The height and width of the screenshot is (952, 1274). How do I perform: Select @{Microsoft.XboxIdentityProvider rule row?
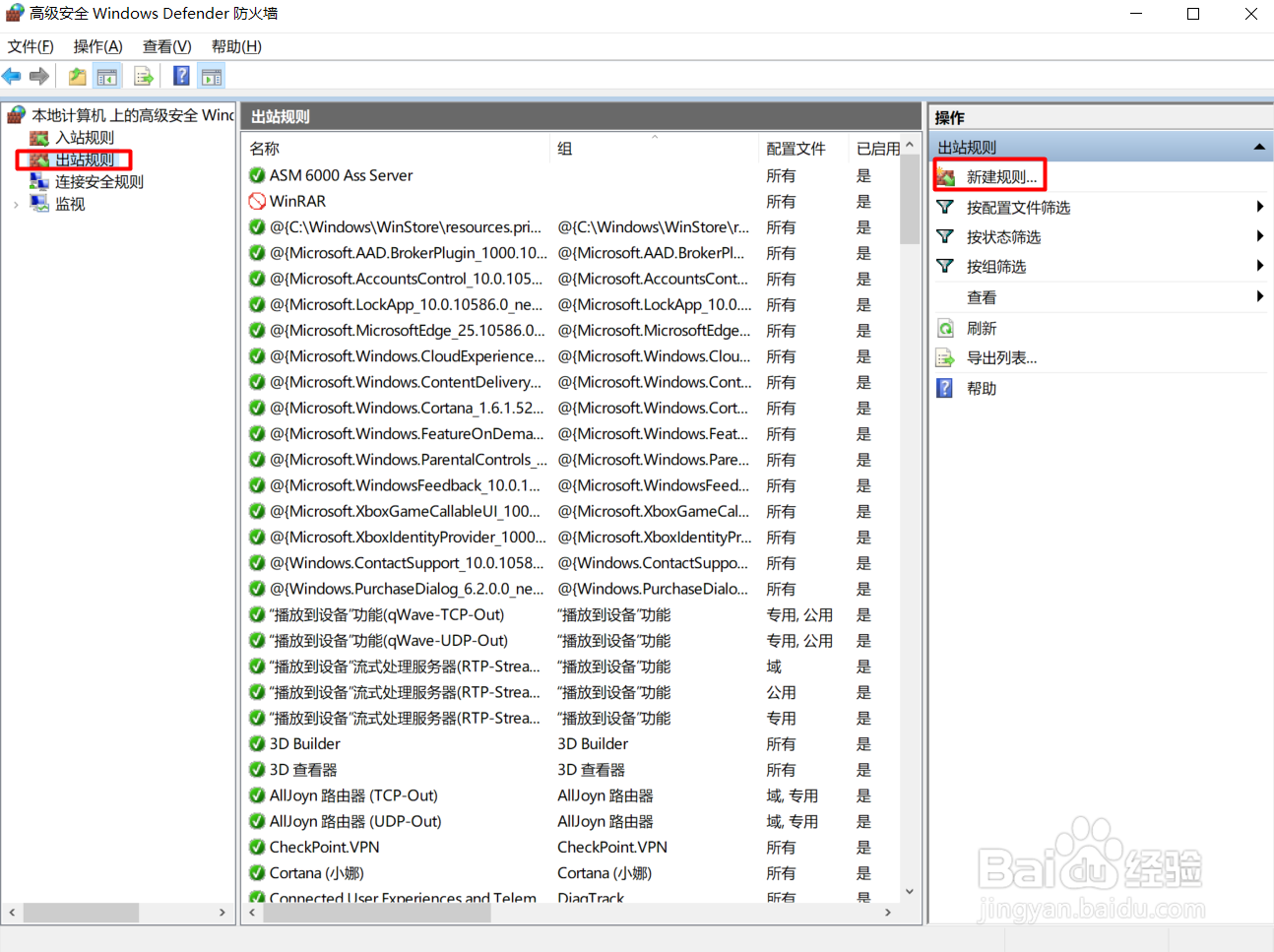point(571,537)
